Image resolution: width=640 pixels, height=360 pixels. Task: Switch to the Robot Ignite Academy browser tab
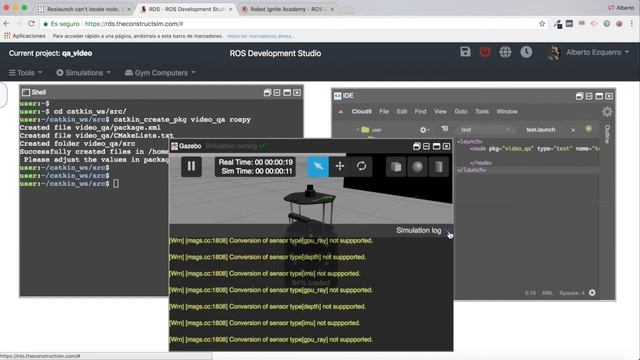click(x=287, y=9)
